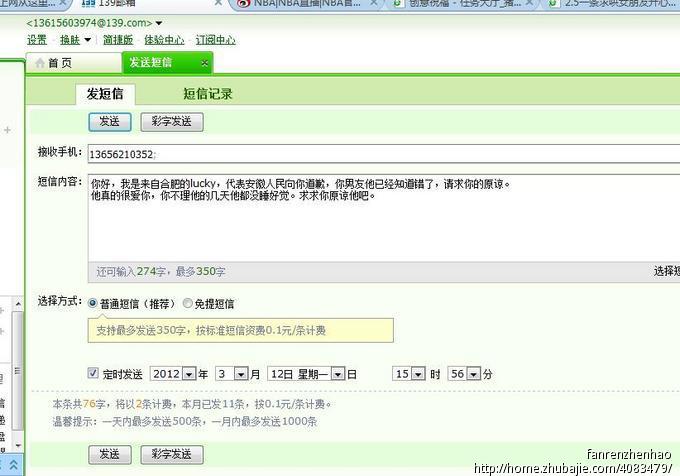Toggle the 定时发送 checkbox

(x=93, y=373)
